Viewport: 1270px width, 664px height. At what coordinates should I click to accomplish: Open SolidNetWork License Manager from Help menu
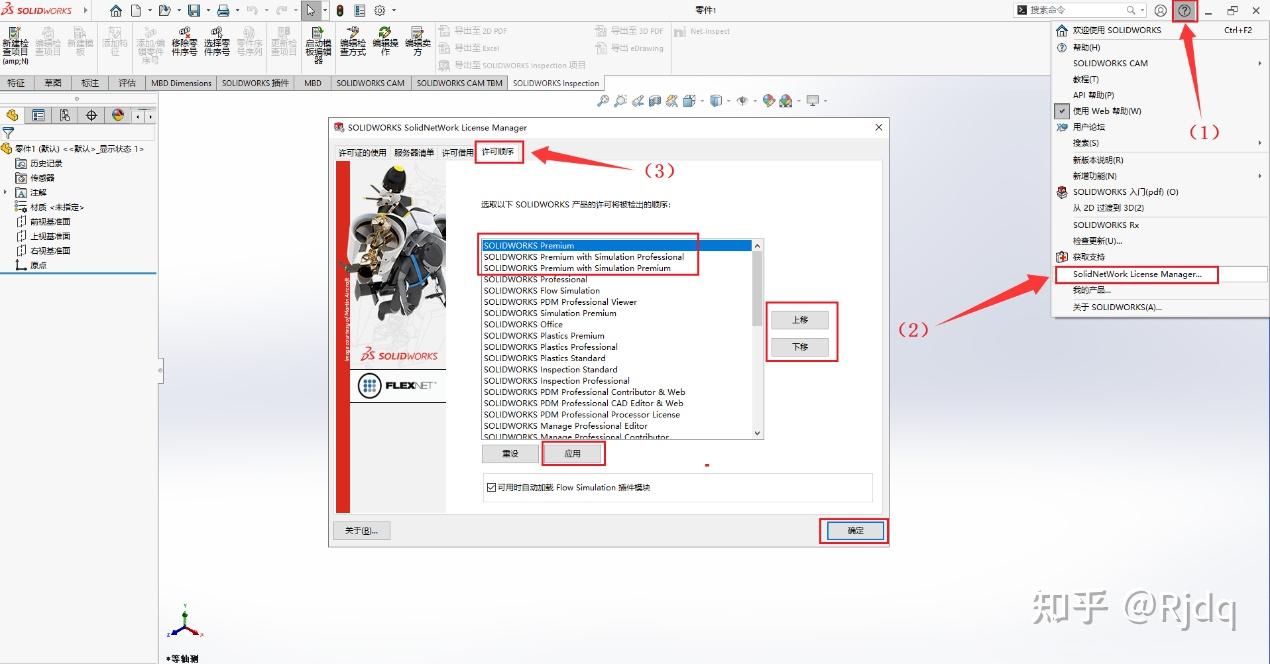(x=1136, y=274)
